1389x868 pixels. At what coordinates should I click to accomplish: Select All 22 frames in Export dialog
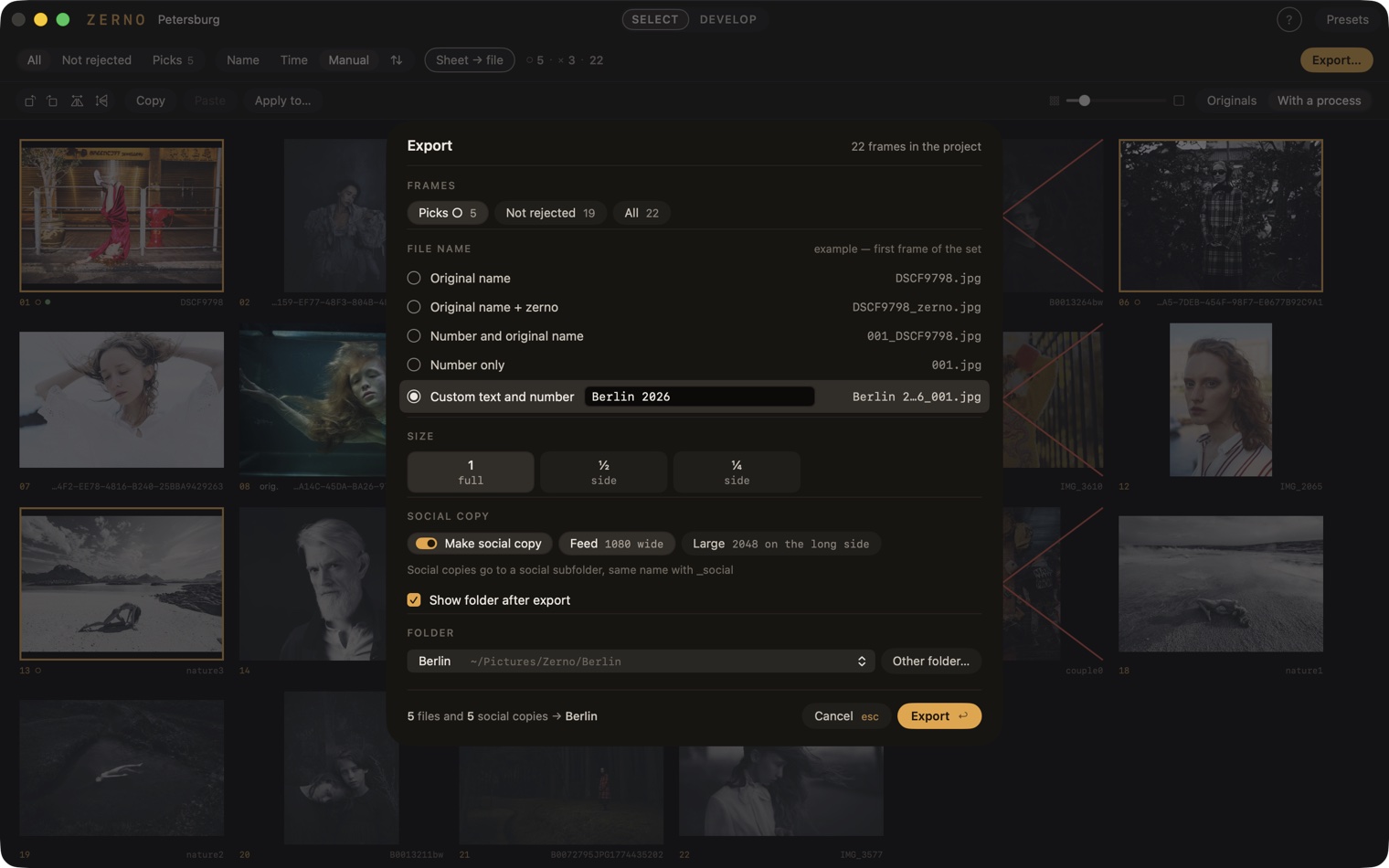tap(641, 213)
